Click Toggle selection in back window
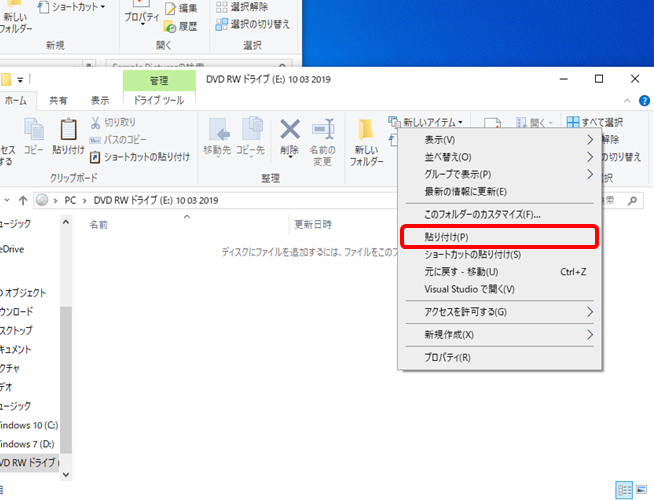 pos(252,24)
